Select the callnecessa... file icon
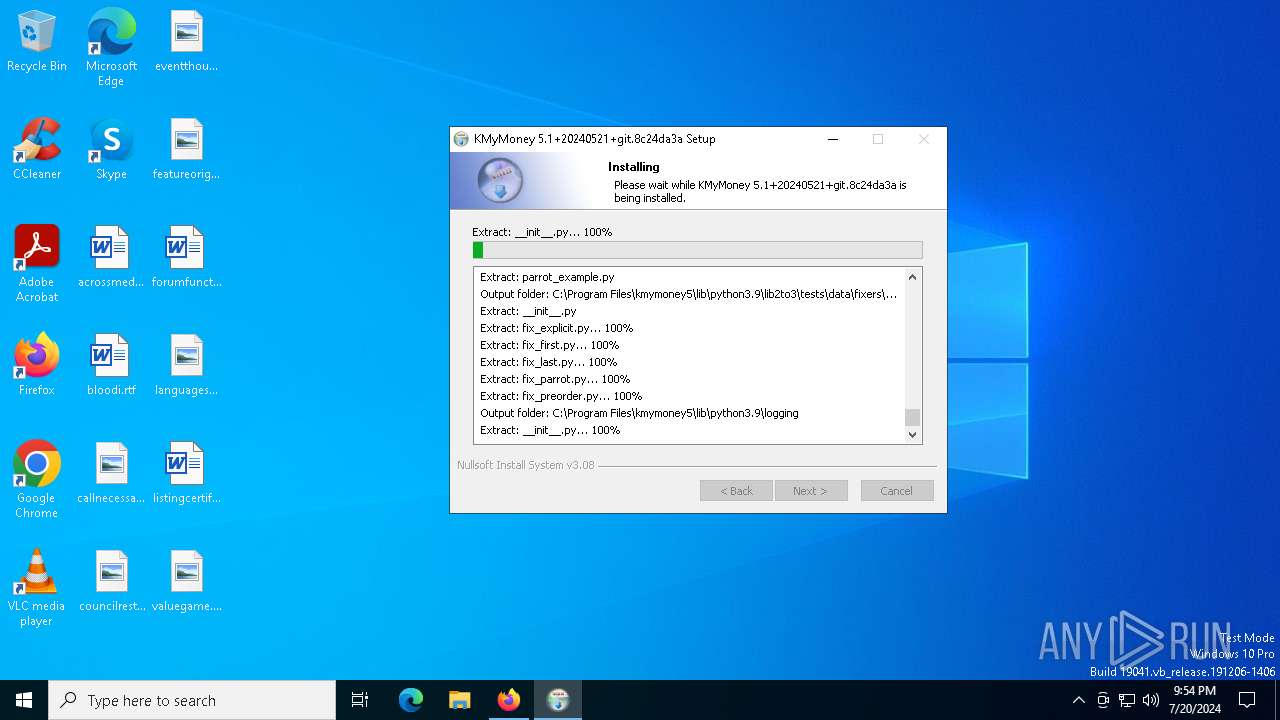 coord(111,474)
